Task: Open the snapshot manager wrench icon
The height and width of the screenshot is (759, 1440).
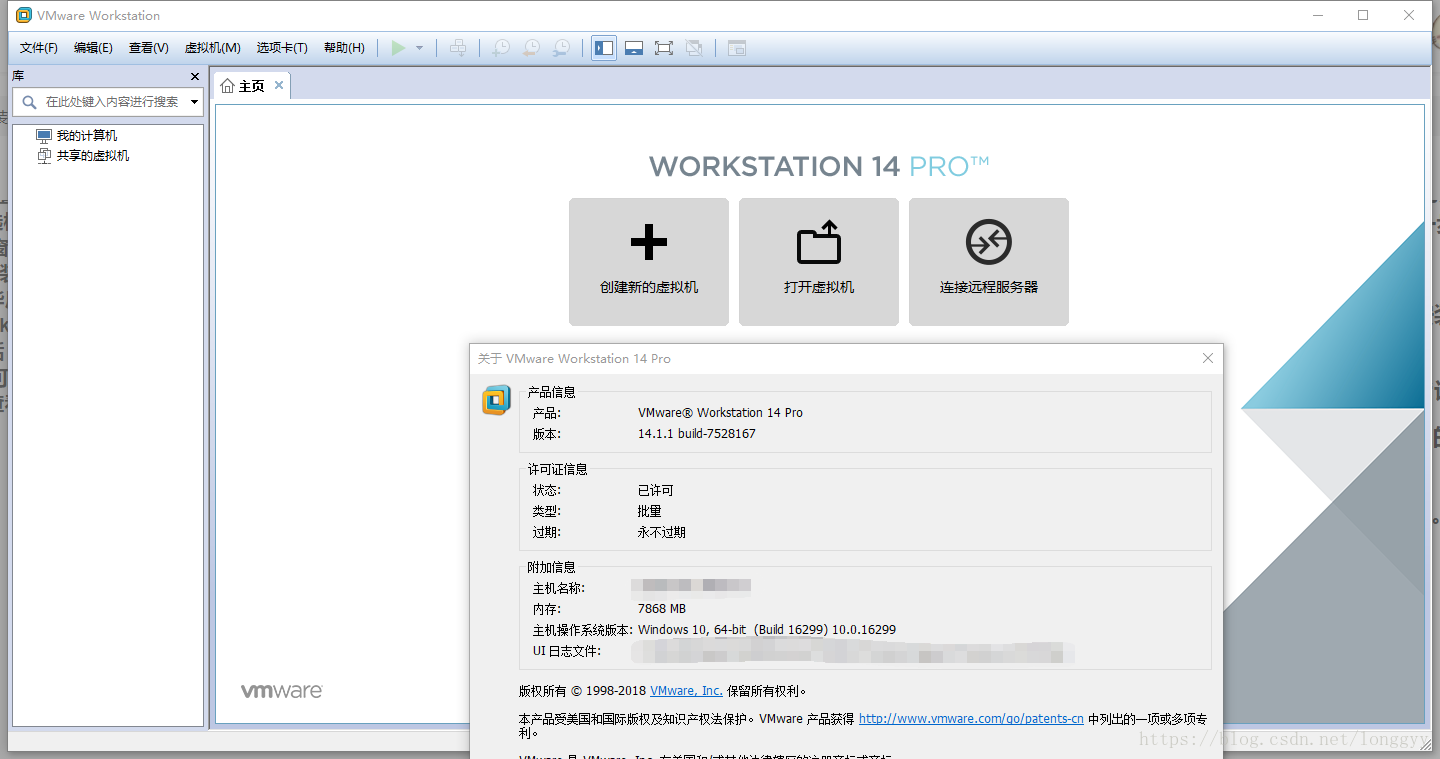Action: (563, 48)
